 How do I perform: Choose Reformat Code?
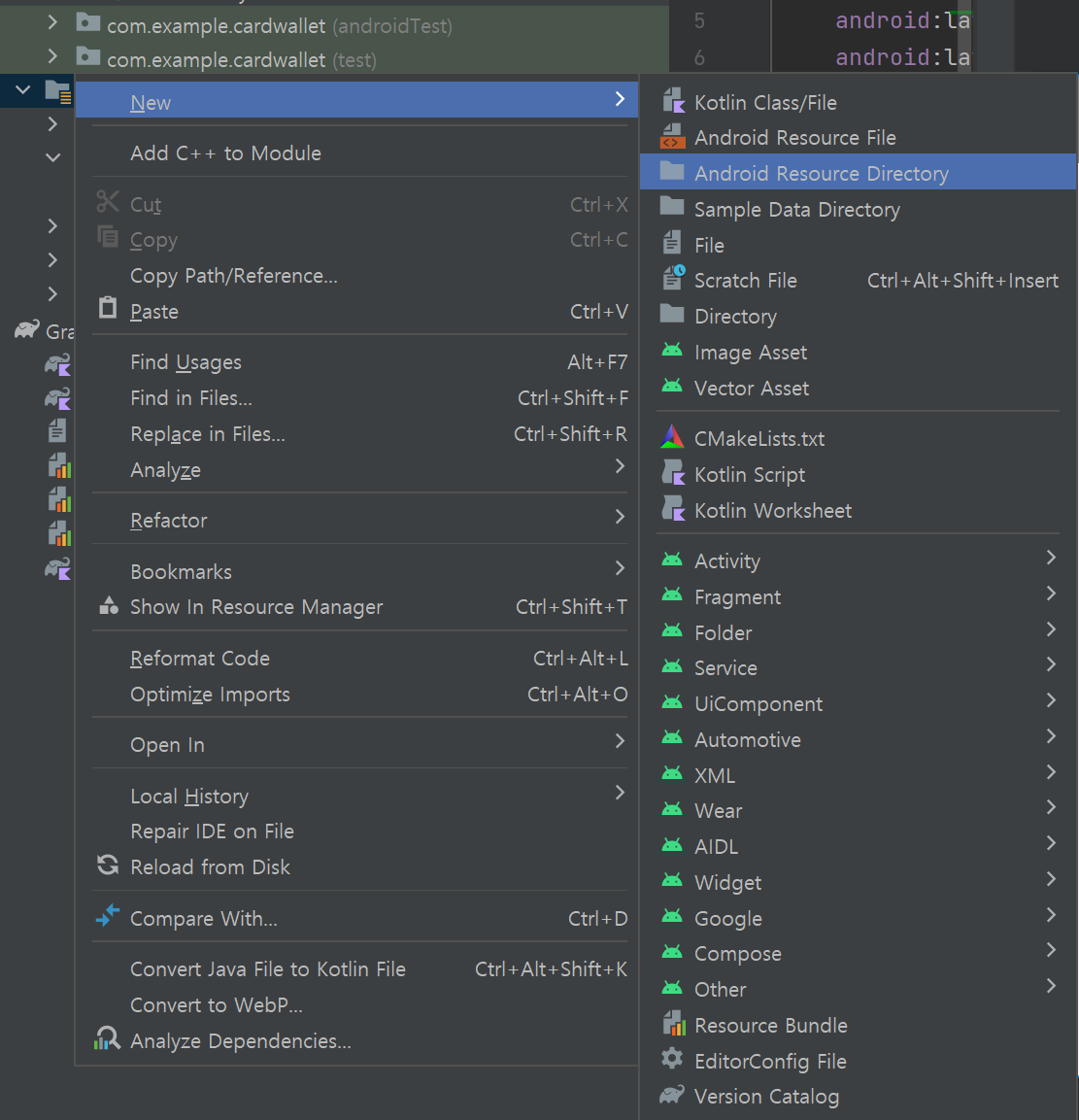pyautogui.click(x=356, y=658)
